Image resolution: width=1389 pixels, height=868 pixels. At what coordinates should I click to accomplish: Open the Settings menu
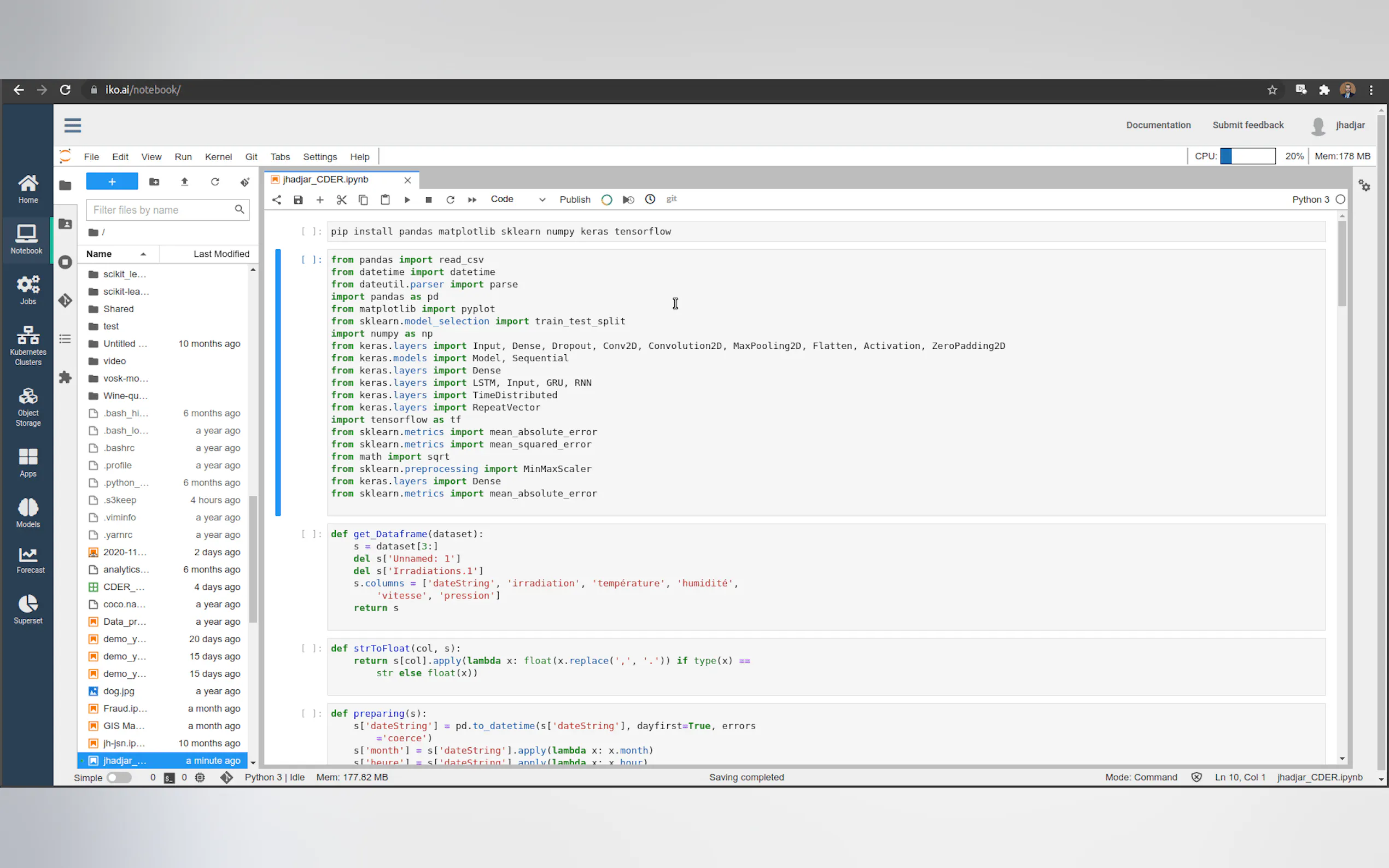pos(320,157)
